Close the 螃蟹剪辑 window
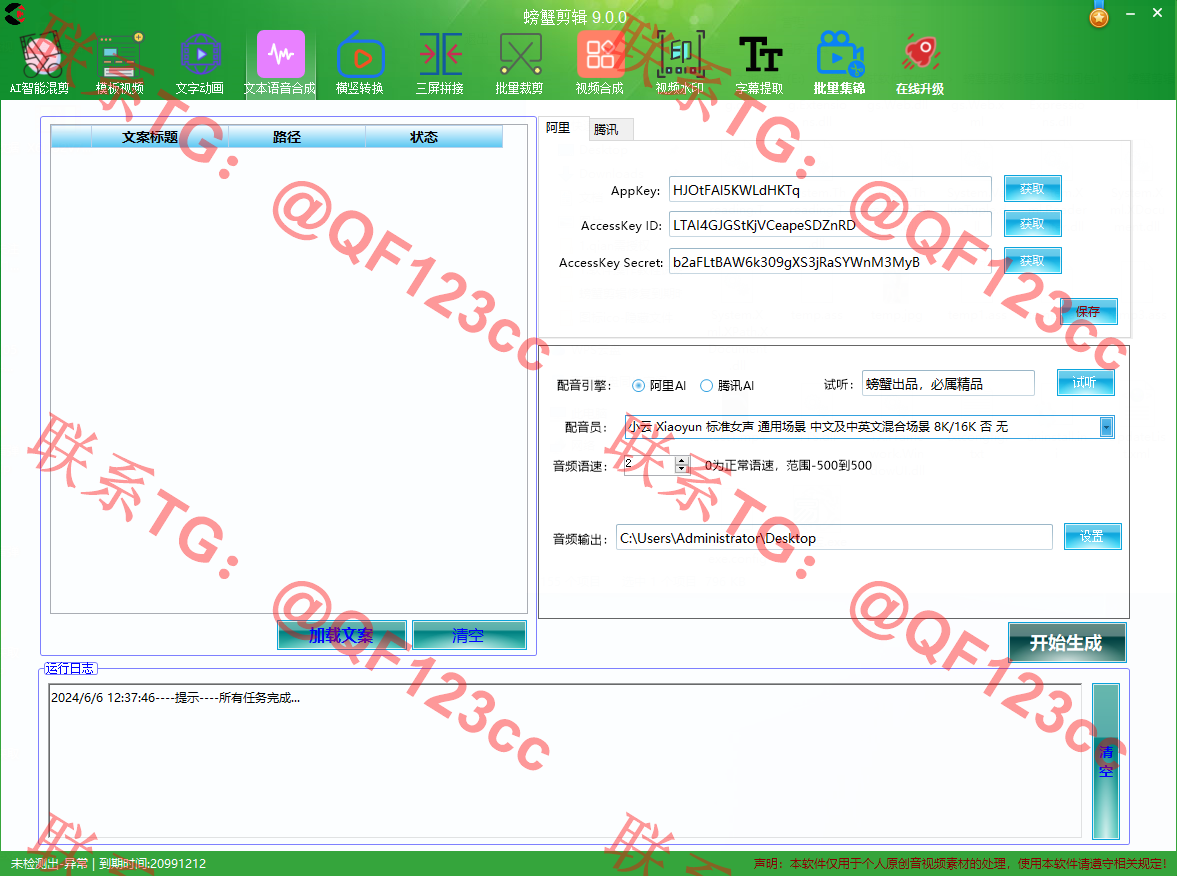 click(1157, 14)
